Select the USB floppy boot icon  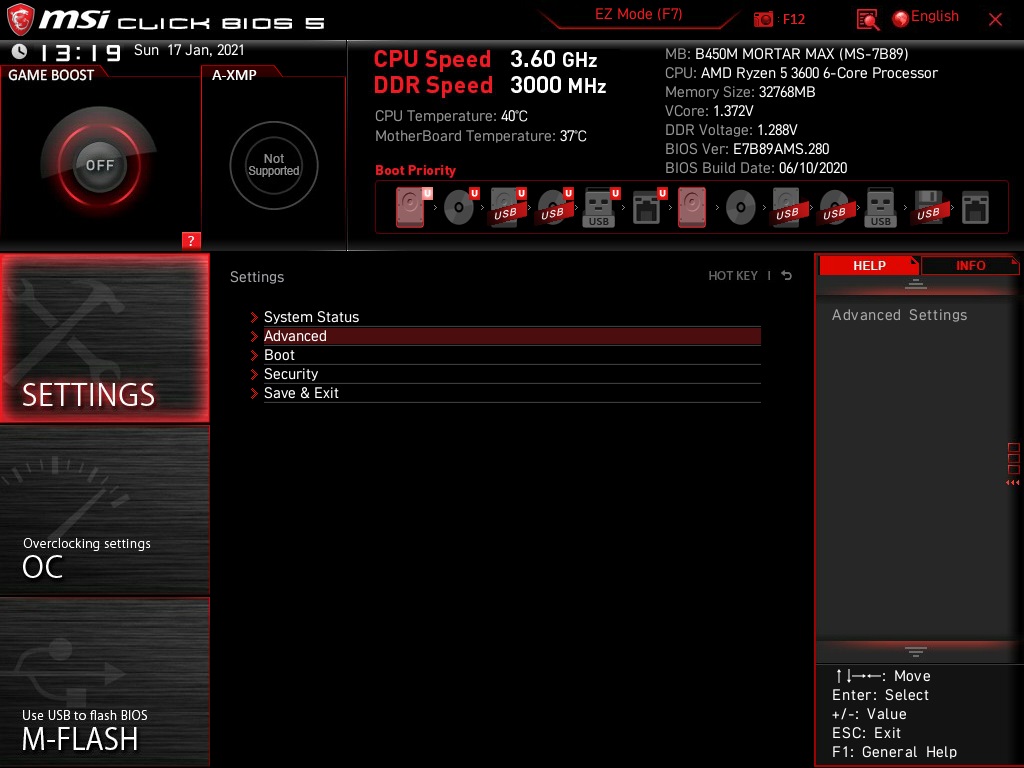[929, 208]
